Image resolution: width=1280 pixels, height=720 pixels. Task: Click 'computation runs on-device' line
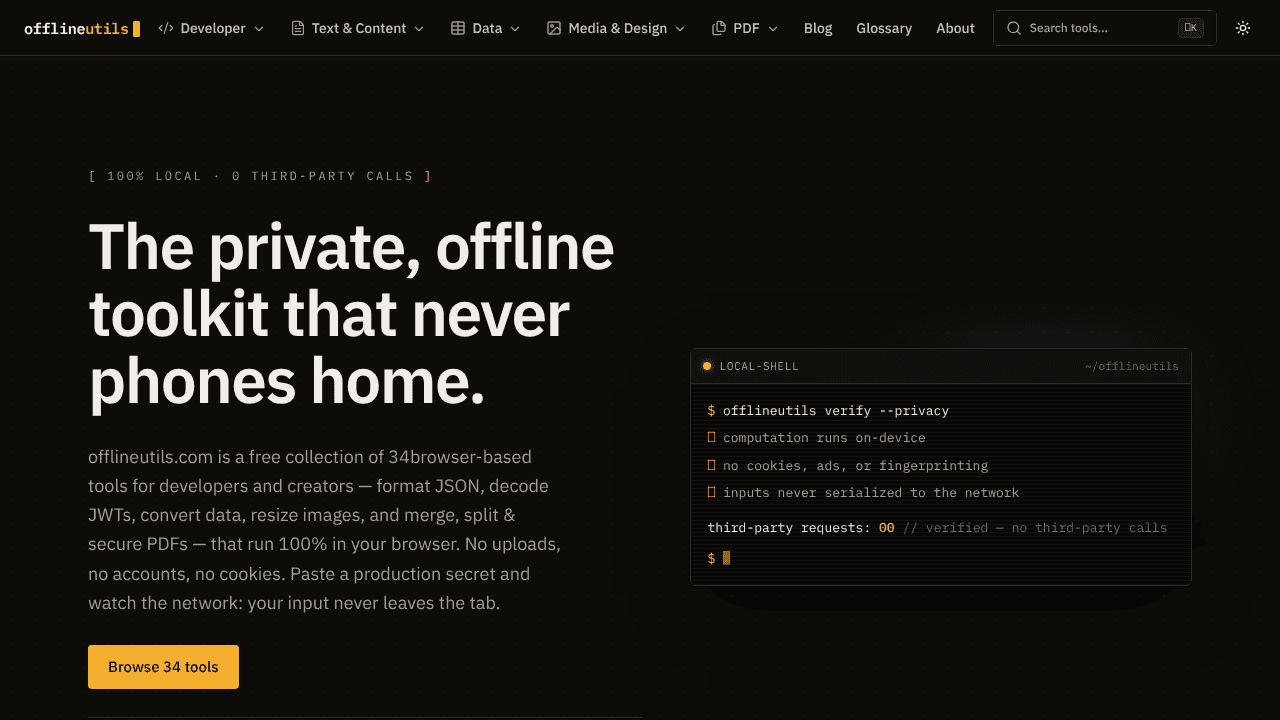824,438
